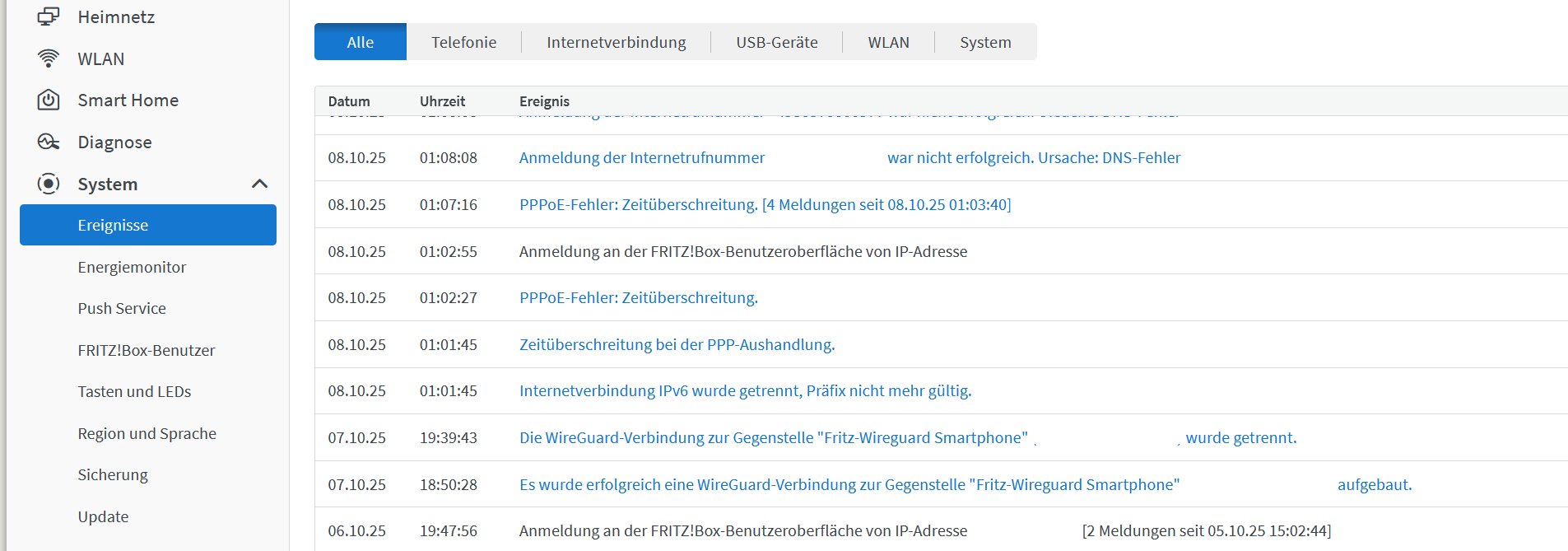This screenshot has width=1568, height=551.
Task: Click the Diagnose icon in sidebar
Action: 49,142
